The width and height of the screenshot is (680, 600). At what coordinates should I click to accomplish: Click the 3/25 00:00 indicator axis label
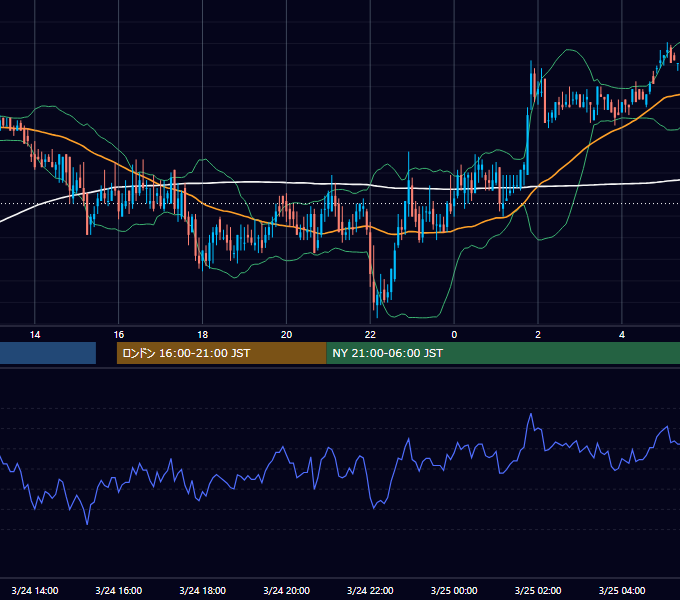454,590
